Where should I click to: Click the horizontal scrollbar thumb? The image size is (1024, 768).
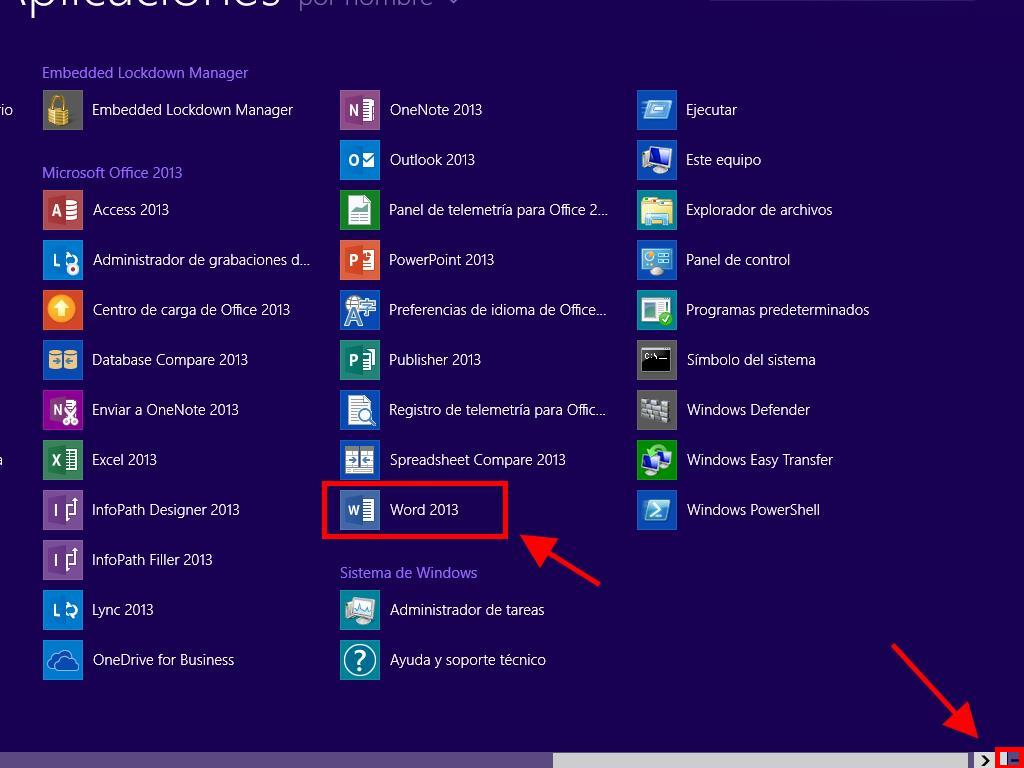275,760
